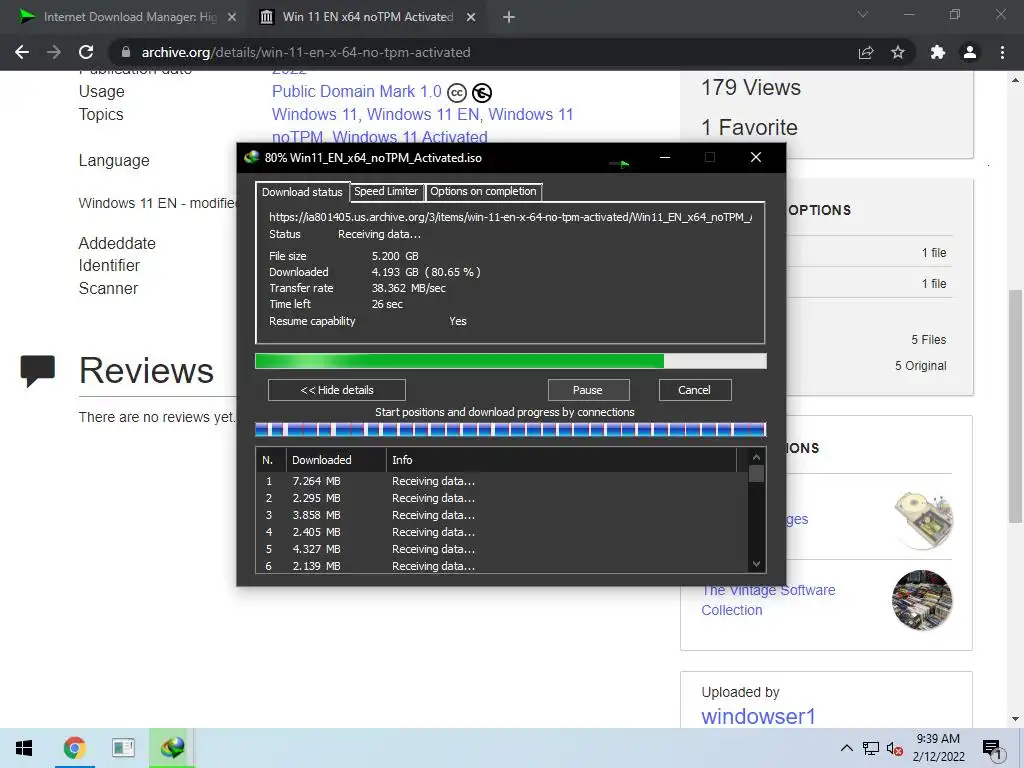Select connection row 5 with 4.327 MB
Viewport: 1024px width, 768px height.
click(x=502, y=549)
